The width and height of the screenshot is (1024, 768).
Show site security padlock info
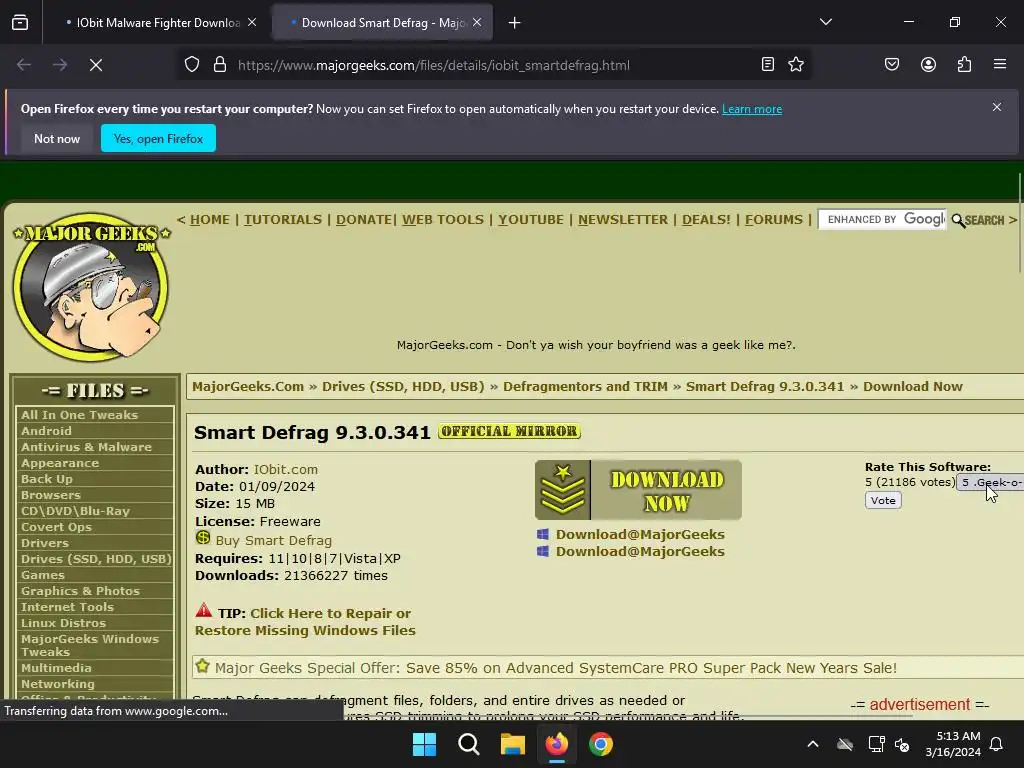pyautogui.click(x=220, y=65)
